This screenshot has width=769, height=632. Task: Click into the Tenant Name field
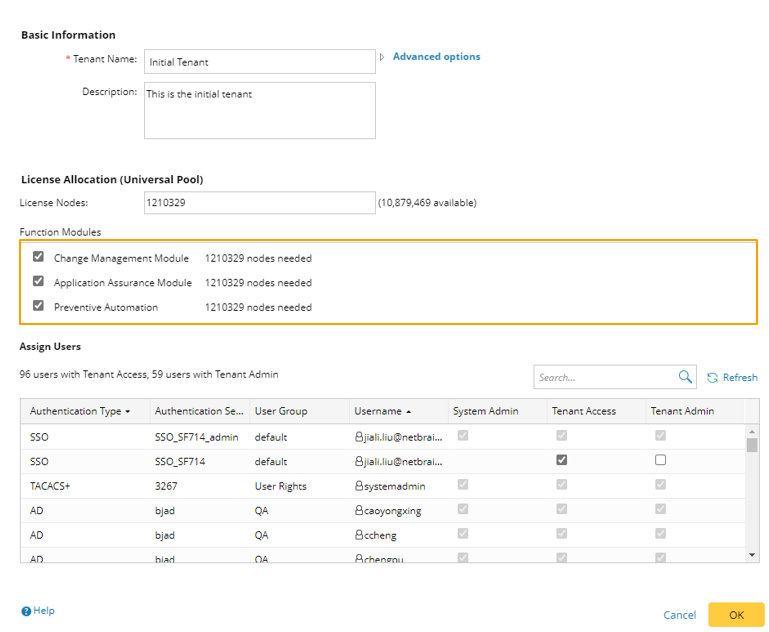260,61
